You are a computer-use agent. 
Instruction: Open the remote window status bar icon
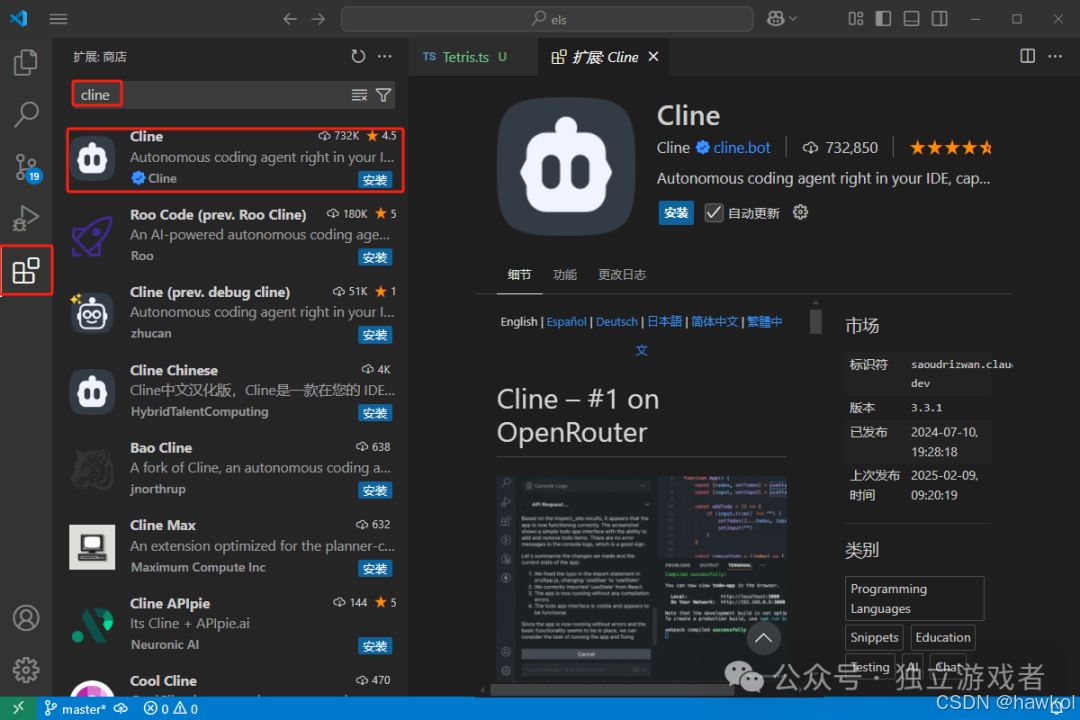click(18, 708)
